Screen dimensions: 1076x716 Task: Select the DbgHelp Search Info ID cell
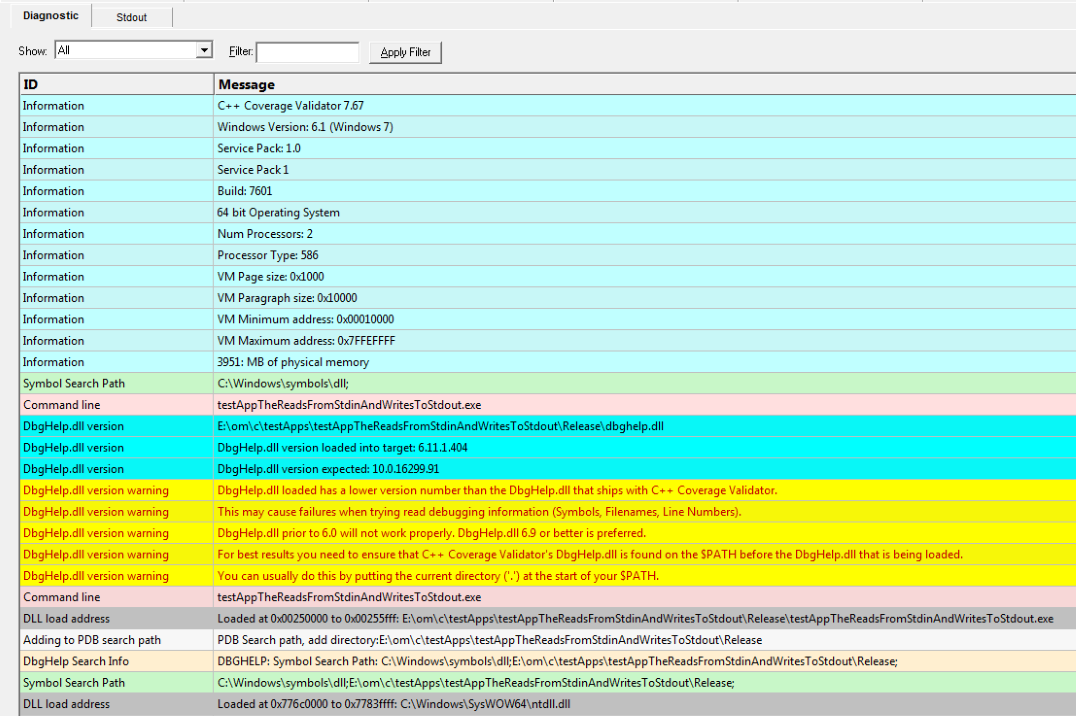tap(117, 661)
